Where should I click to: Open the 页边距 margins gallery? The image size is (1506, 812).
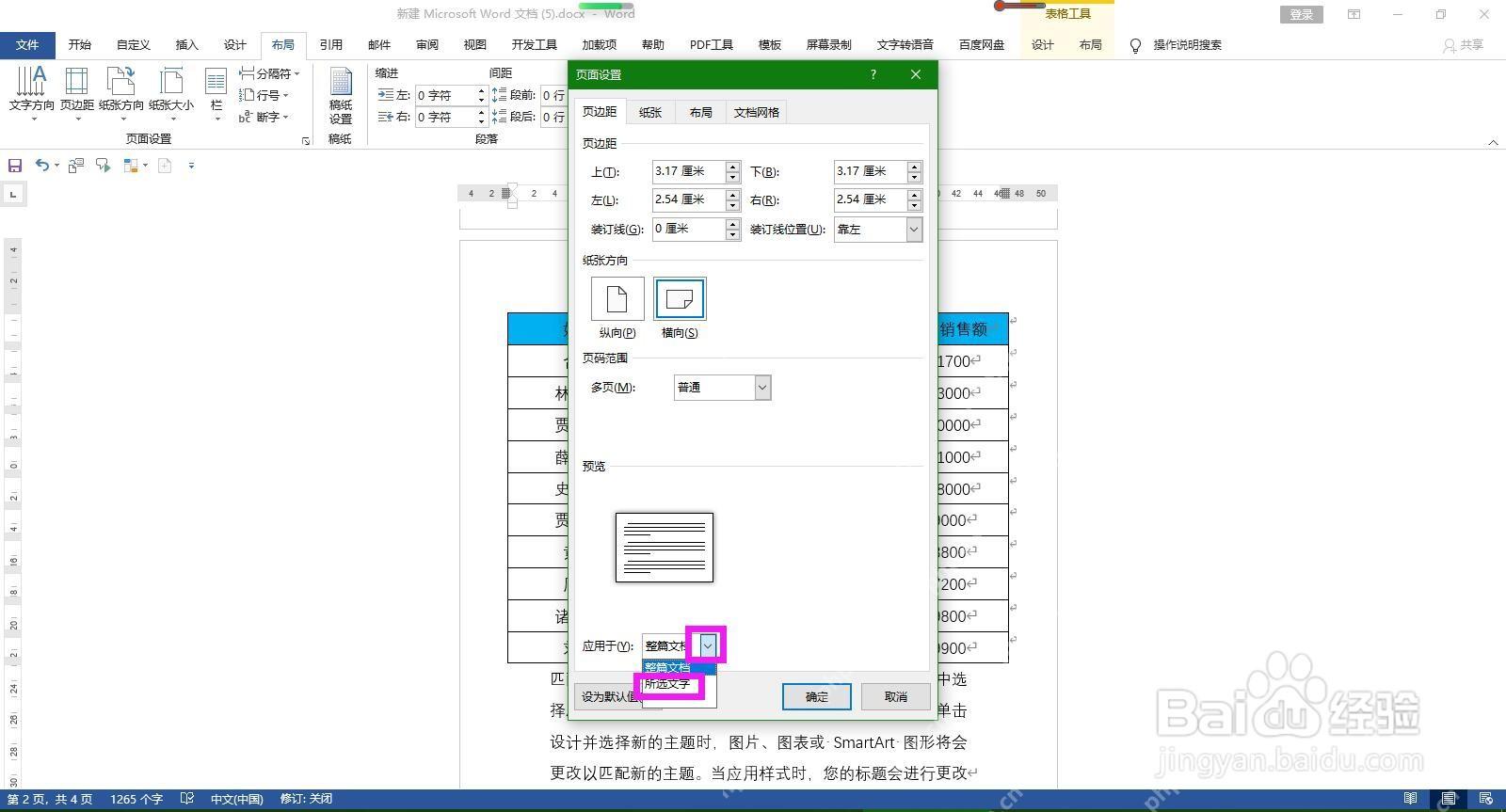[x=77, y=93]
